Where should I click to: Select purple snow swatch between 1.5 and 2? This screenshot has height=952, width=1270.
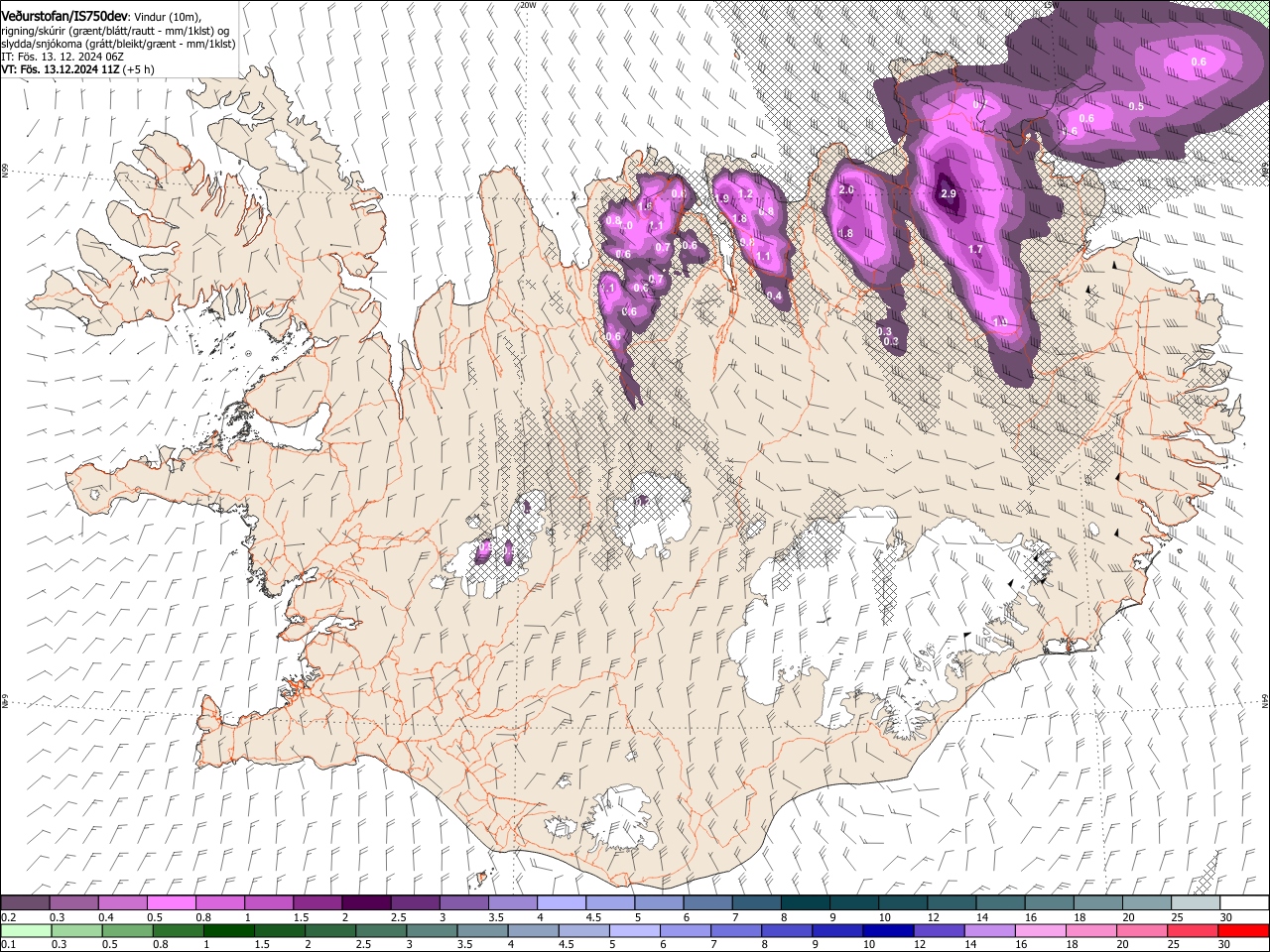[x=317, y=903]
